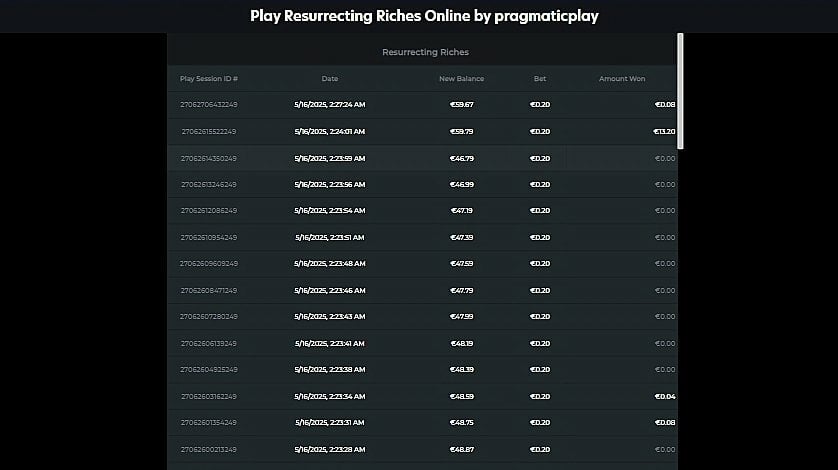Click the Amount Won column header
838x470 pixels.
(622, 79)
